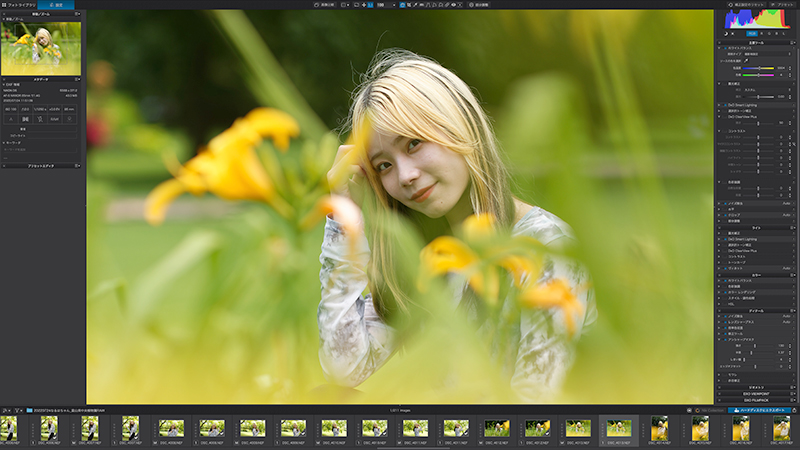The height and width of the screenshot is (450, 800).
Task: Expand the HSL tool in Color palette
Action: 719,304
